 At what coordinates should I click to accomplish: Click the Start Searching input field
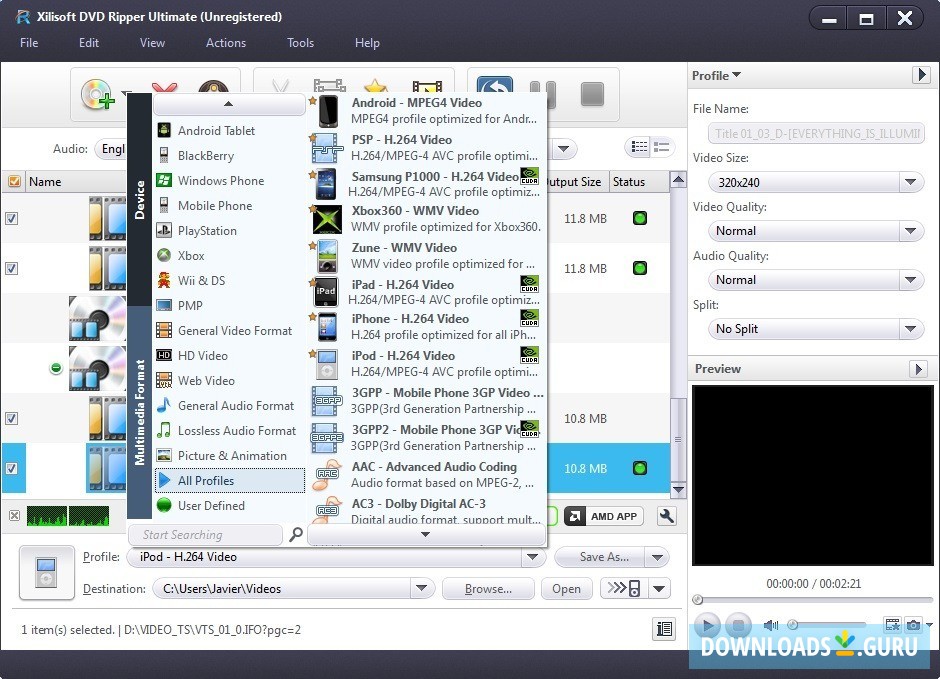[x=205, y=535]
